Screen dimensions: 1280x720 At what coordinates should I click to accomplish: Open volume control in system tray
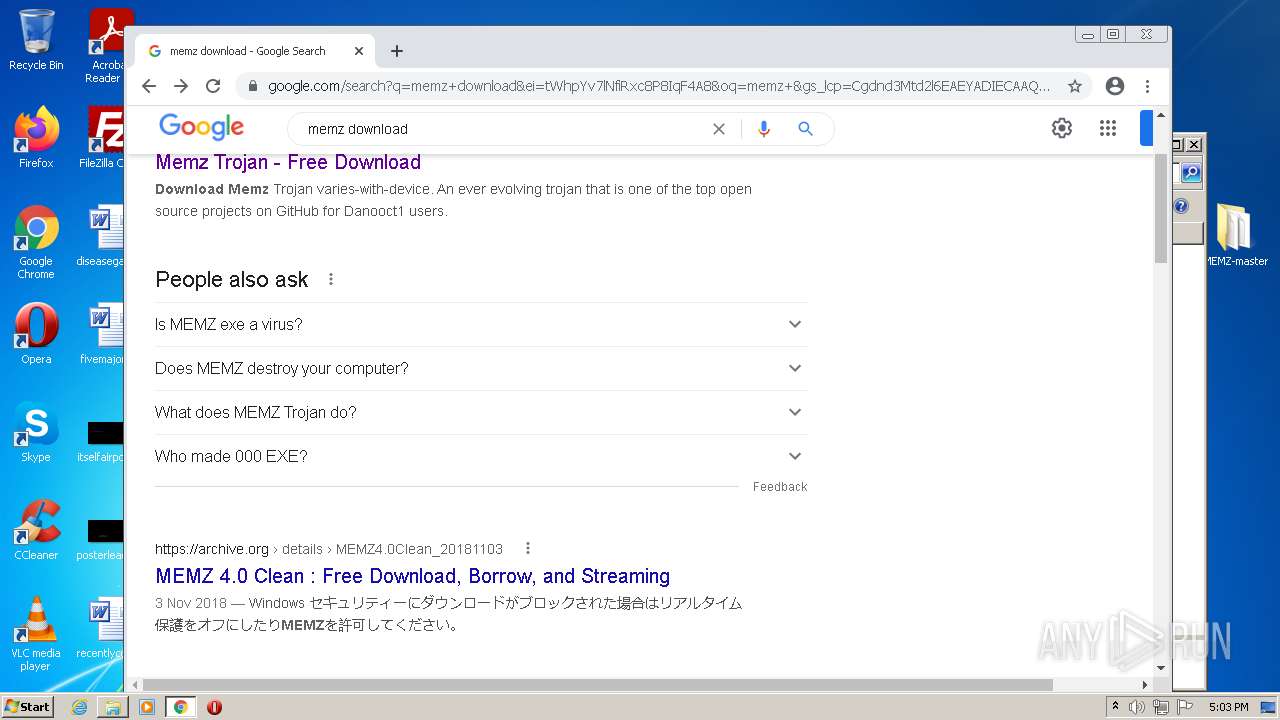(1137, 707)
